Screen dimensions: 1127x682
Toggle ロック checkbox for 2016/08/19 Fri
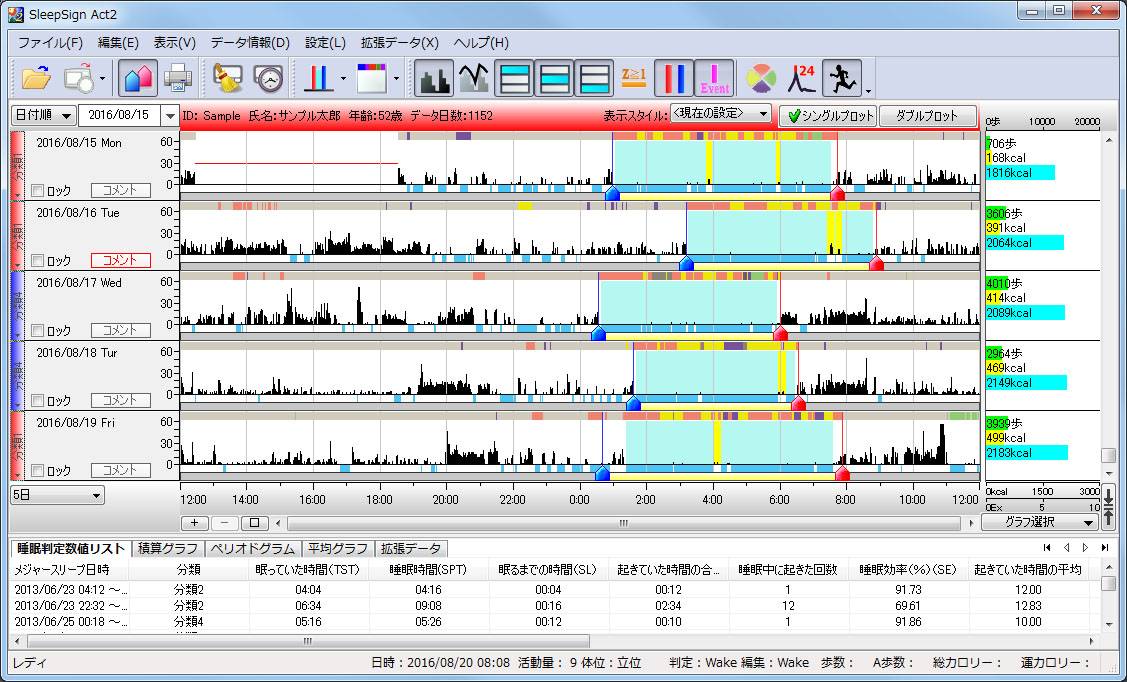tap(38, 471)
